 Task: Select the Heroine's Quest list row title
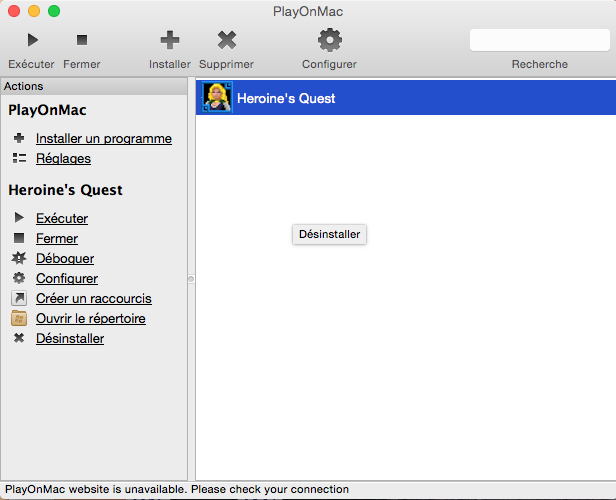[286, 98]
